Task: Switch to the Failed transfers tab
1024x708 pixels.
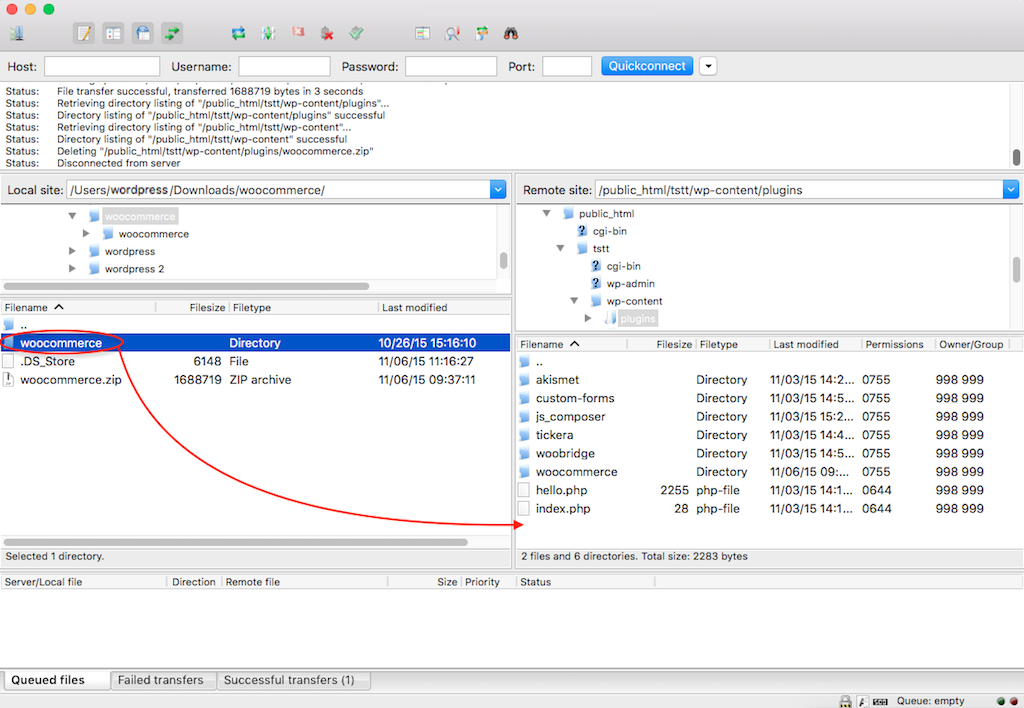Action: point(161,680)
